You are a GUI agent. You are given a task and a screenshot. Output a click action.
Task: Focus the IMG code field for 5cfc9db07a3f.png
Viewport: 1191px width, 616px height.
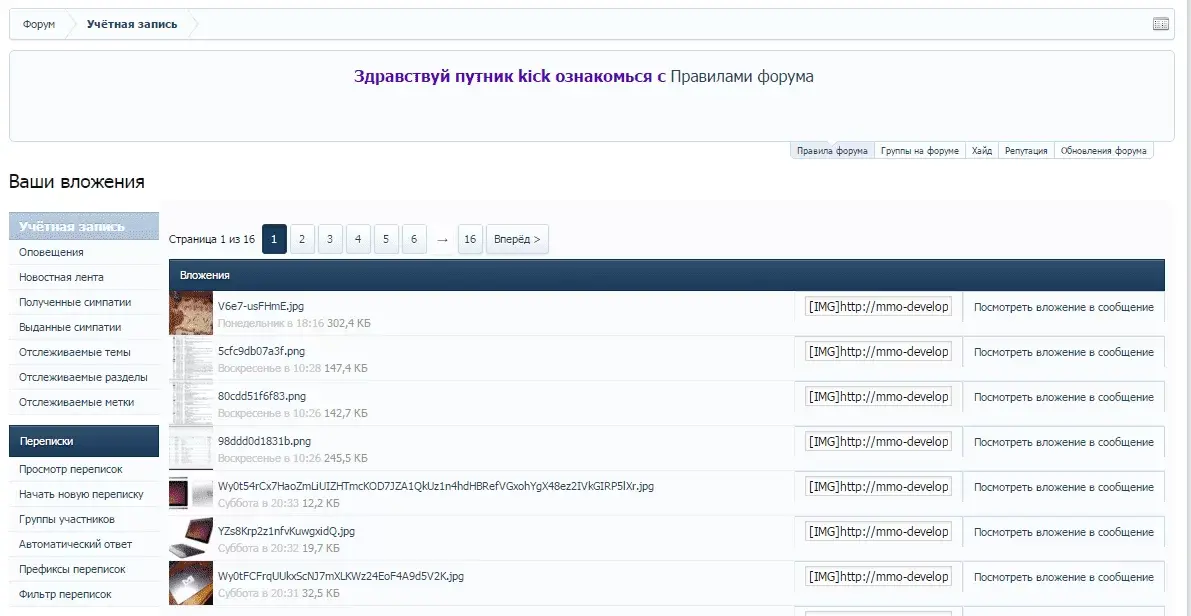pos(878,352)
